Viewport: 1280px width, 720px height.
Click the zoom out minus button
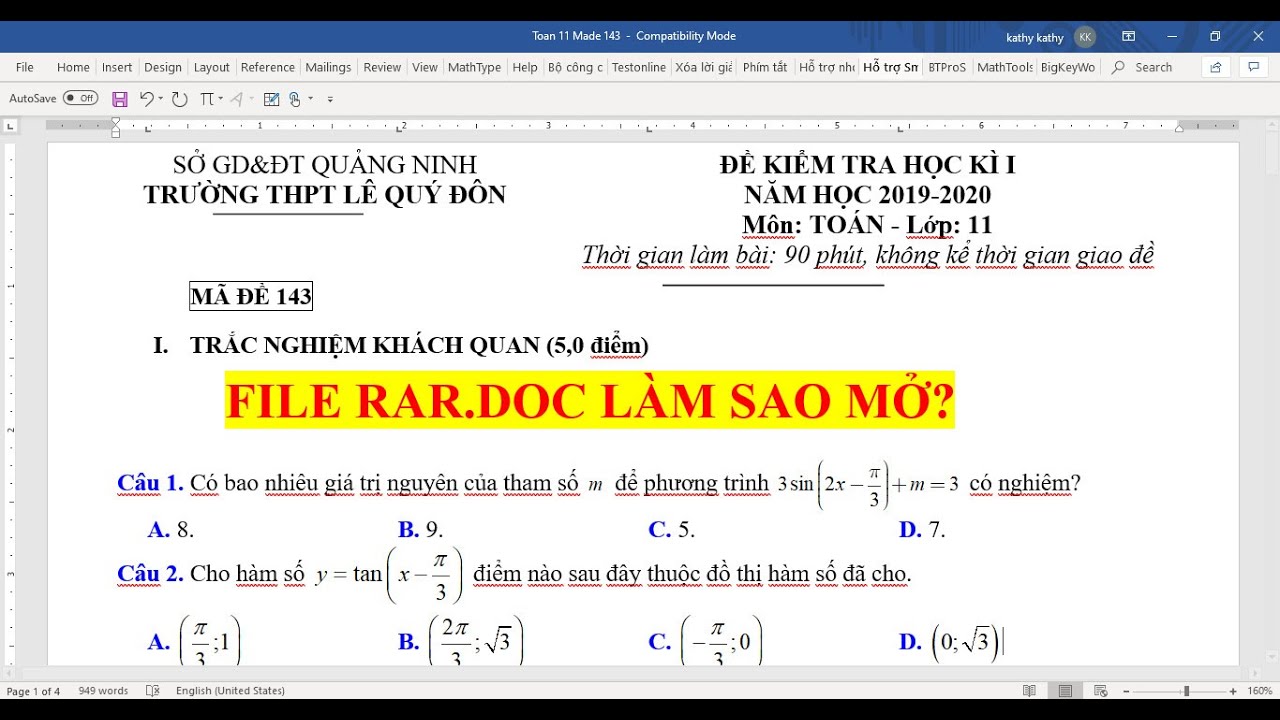coord(1126,691)
